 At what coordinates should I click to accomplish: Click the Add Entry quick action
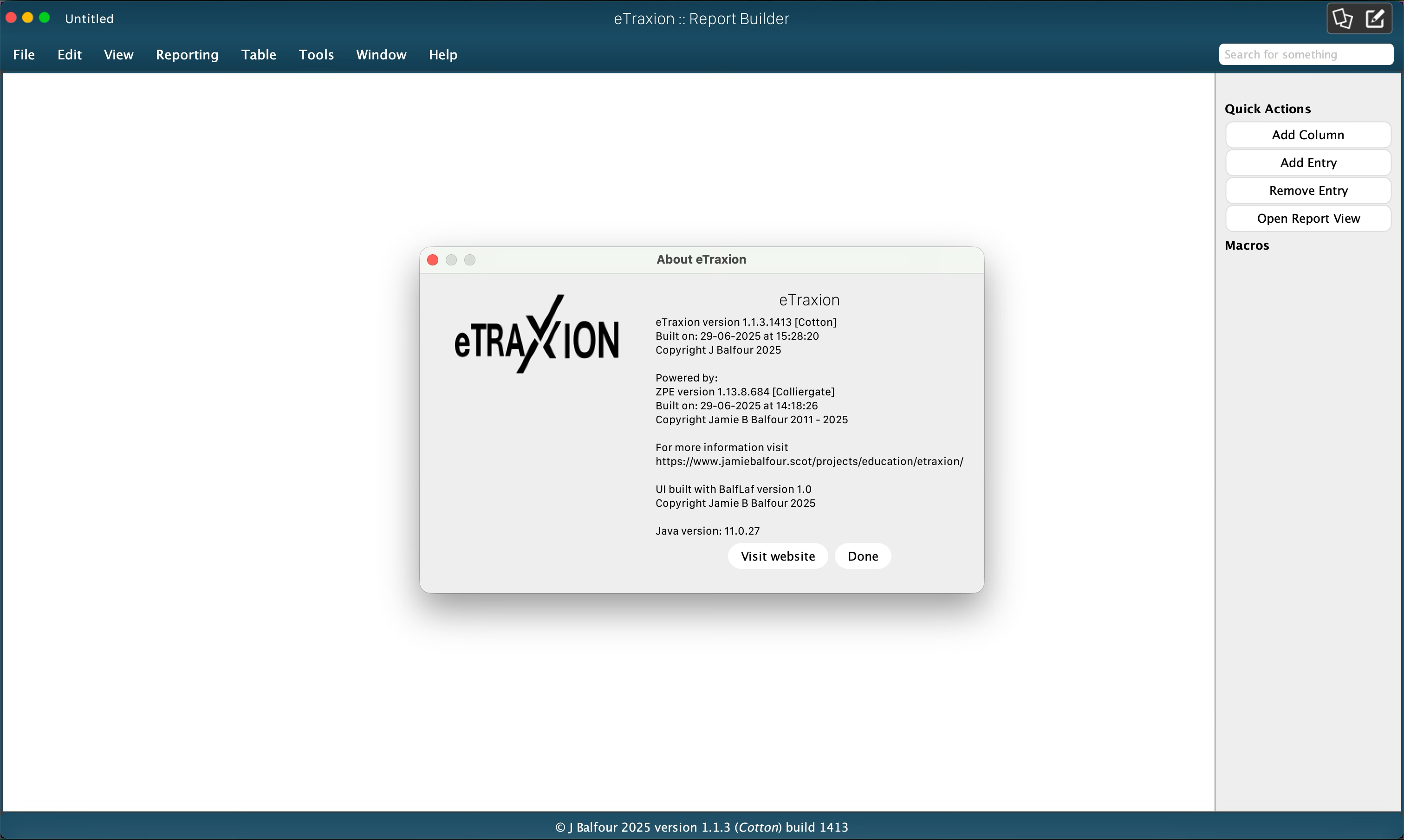(x=1308, y=162)
